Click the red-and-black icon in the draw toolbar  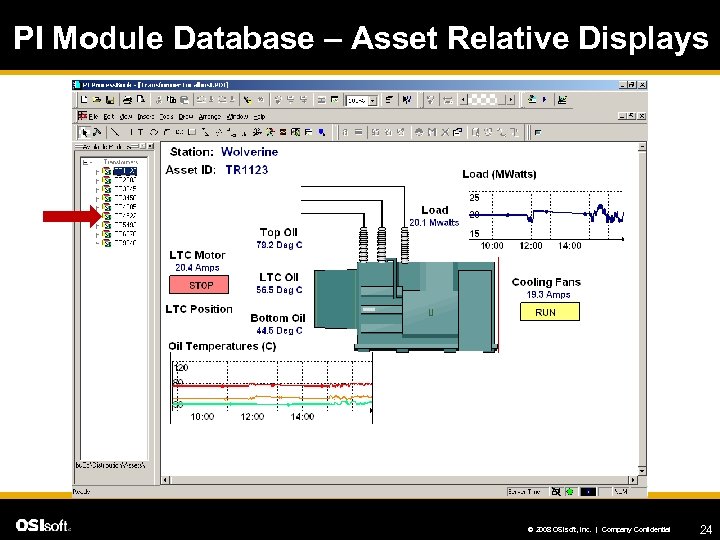(283, 132)
